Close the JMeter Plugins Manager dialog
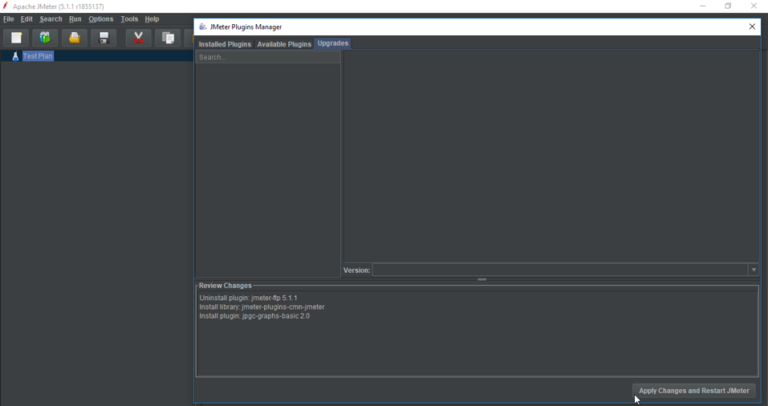768x406 pixels. [752, 27]
